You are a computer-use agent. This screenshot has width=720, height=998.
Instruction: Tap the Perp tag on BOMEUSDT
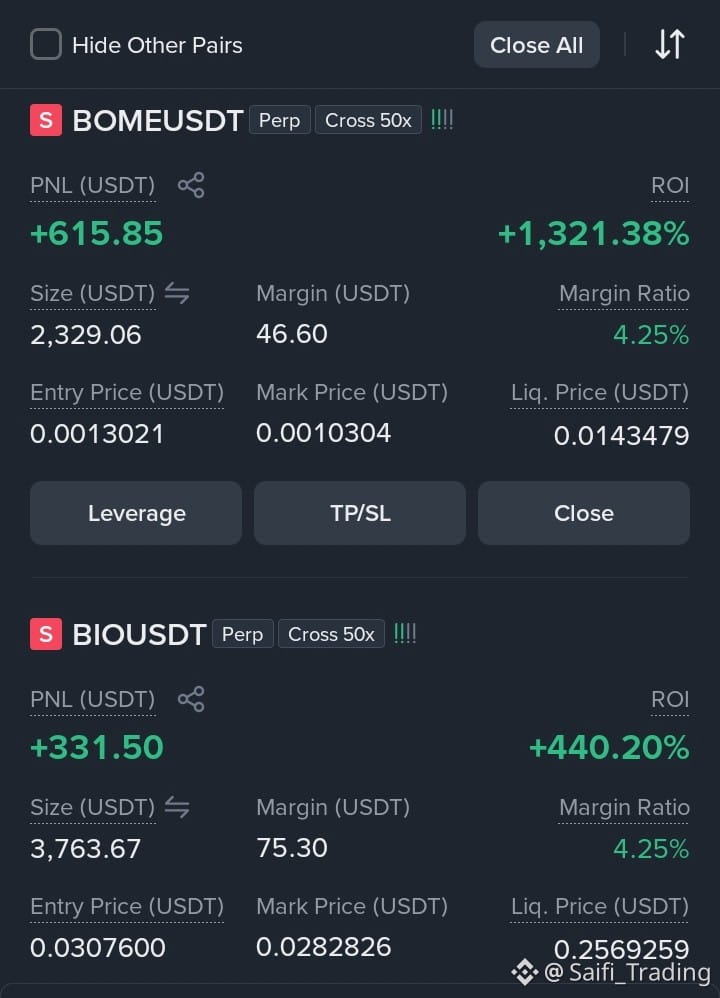pos(279,120)
